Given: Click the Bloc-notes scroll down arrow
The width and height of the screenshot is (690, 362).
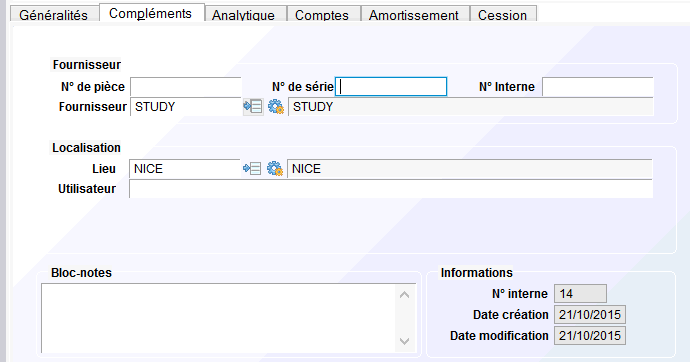Looking at the screenshot, I should coord(404,341).
